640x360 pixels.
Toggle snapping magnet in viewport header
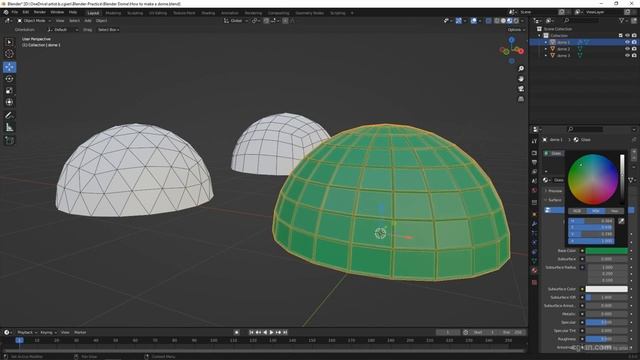coord(266,20)
